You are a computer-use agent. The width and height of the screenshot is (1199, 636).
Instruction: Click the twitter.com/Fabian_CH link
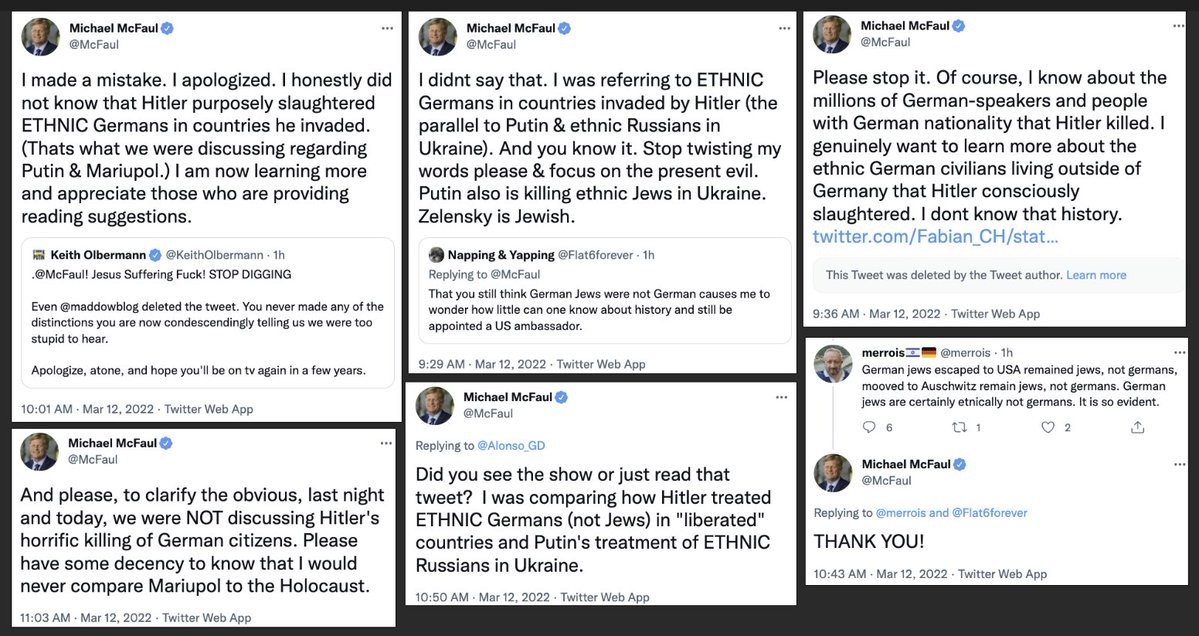[x=934, y=237]
